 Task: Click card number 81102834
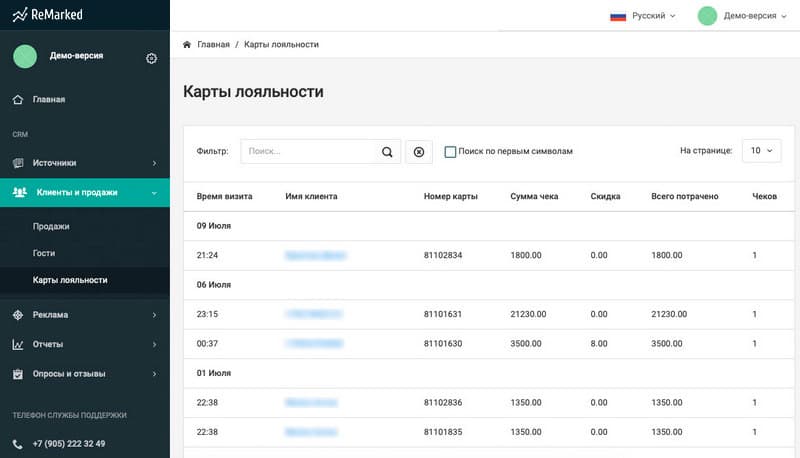[x=443, y=255]
